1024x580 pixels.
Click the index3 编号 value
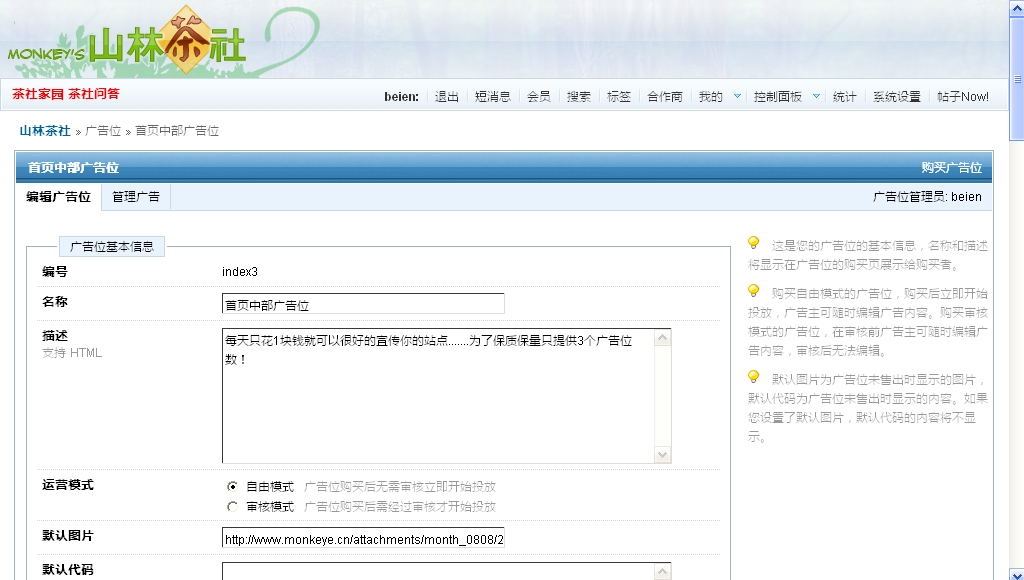click(x=240, y=272)
